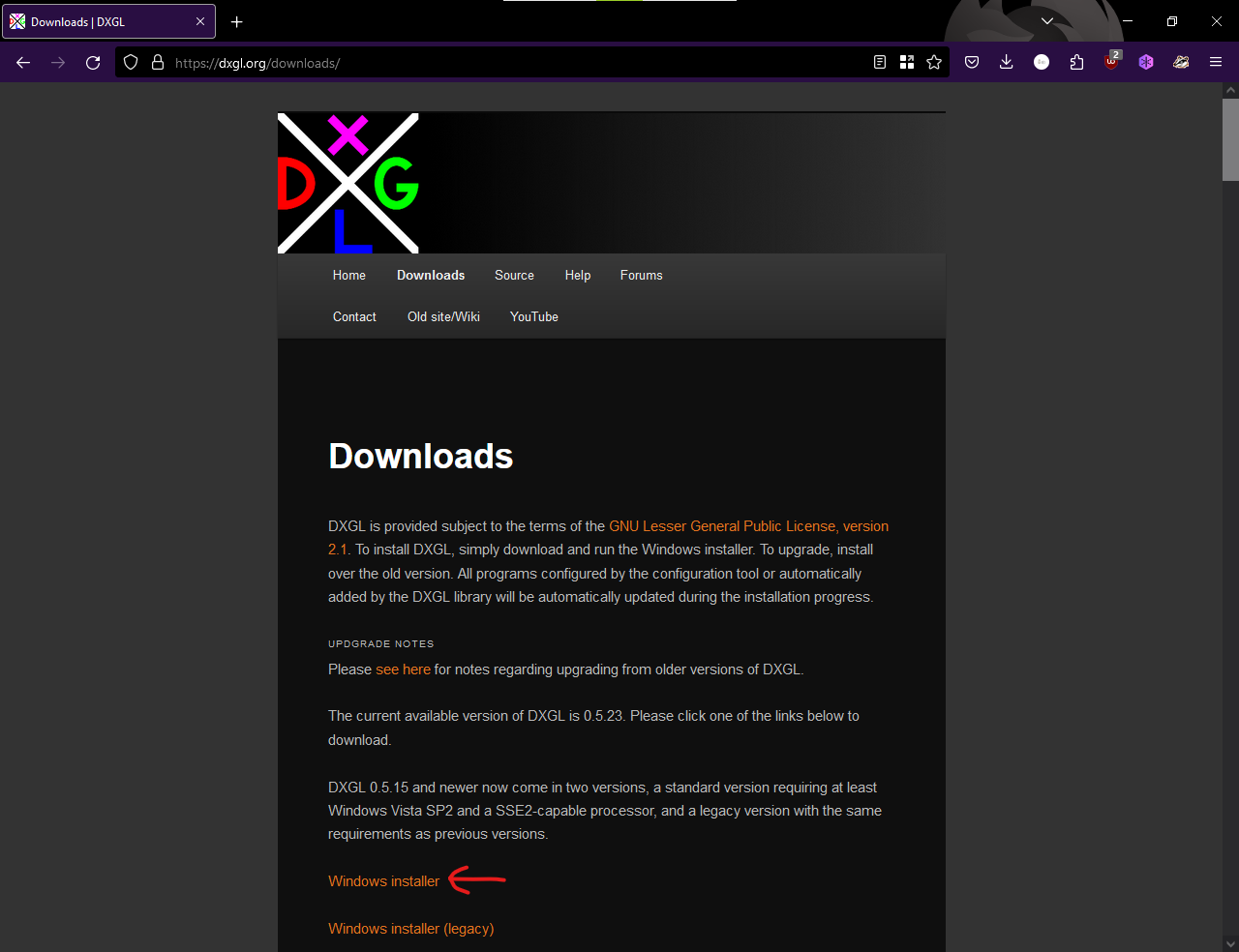Show site security padlock information

[x=158, y=63]
